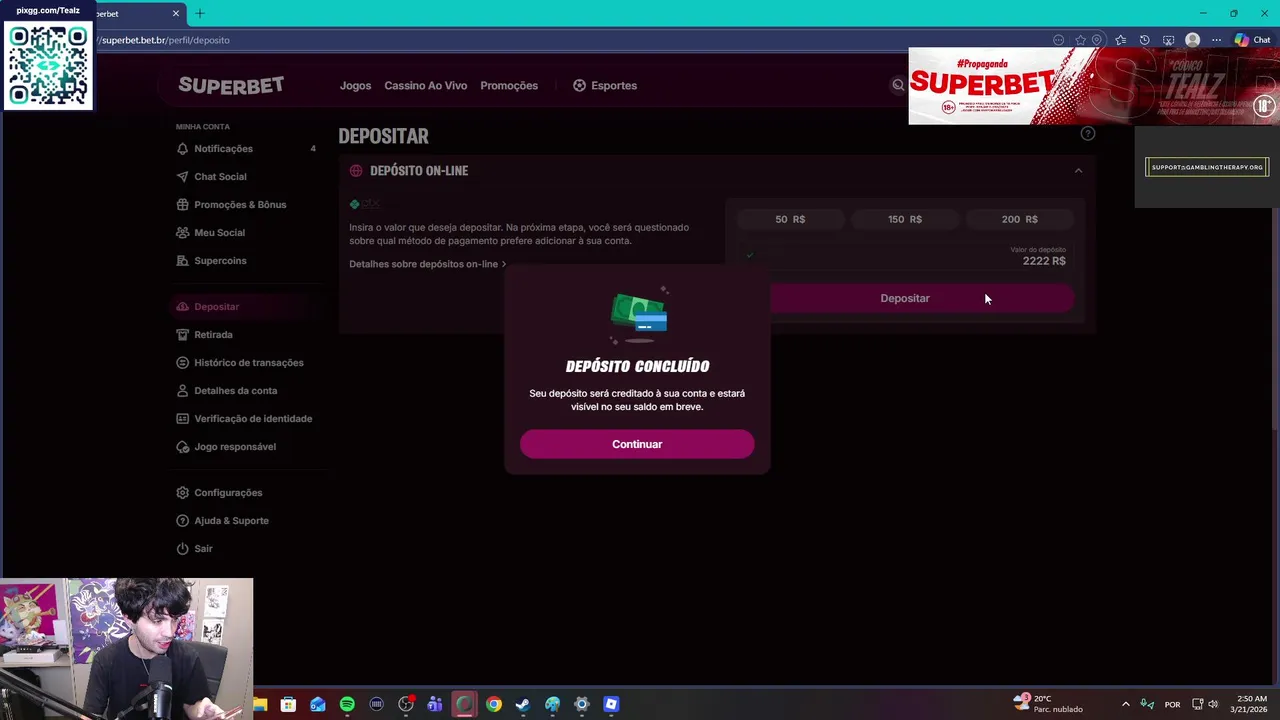Click the POR language indicator

pyautogui.click(x=1172, y=704)
